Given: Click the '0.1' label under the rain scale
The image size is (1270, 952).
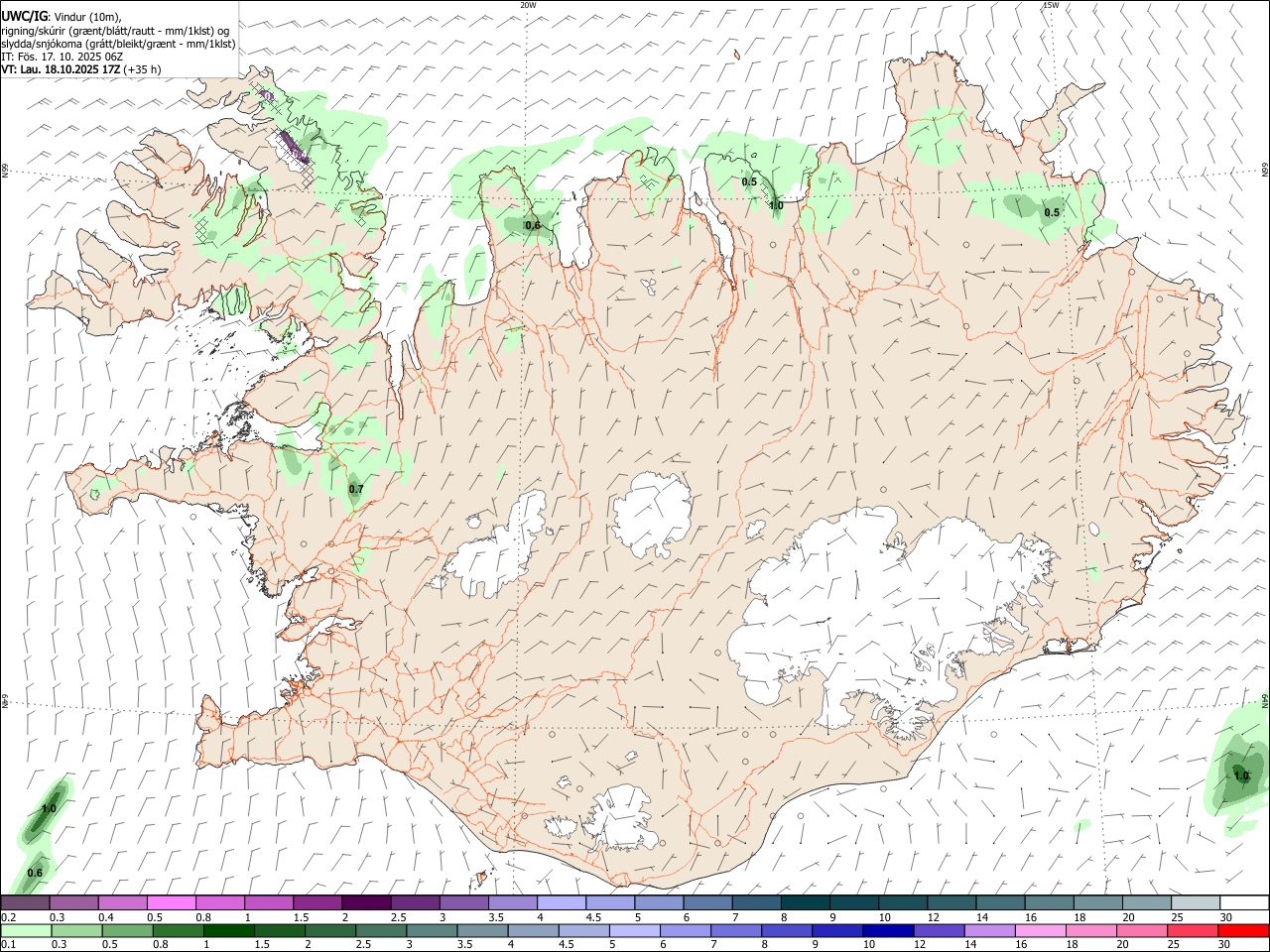Looking at the screenshot, I should (x=8, y=945).
